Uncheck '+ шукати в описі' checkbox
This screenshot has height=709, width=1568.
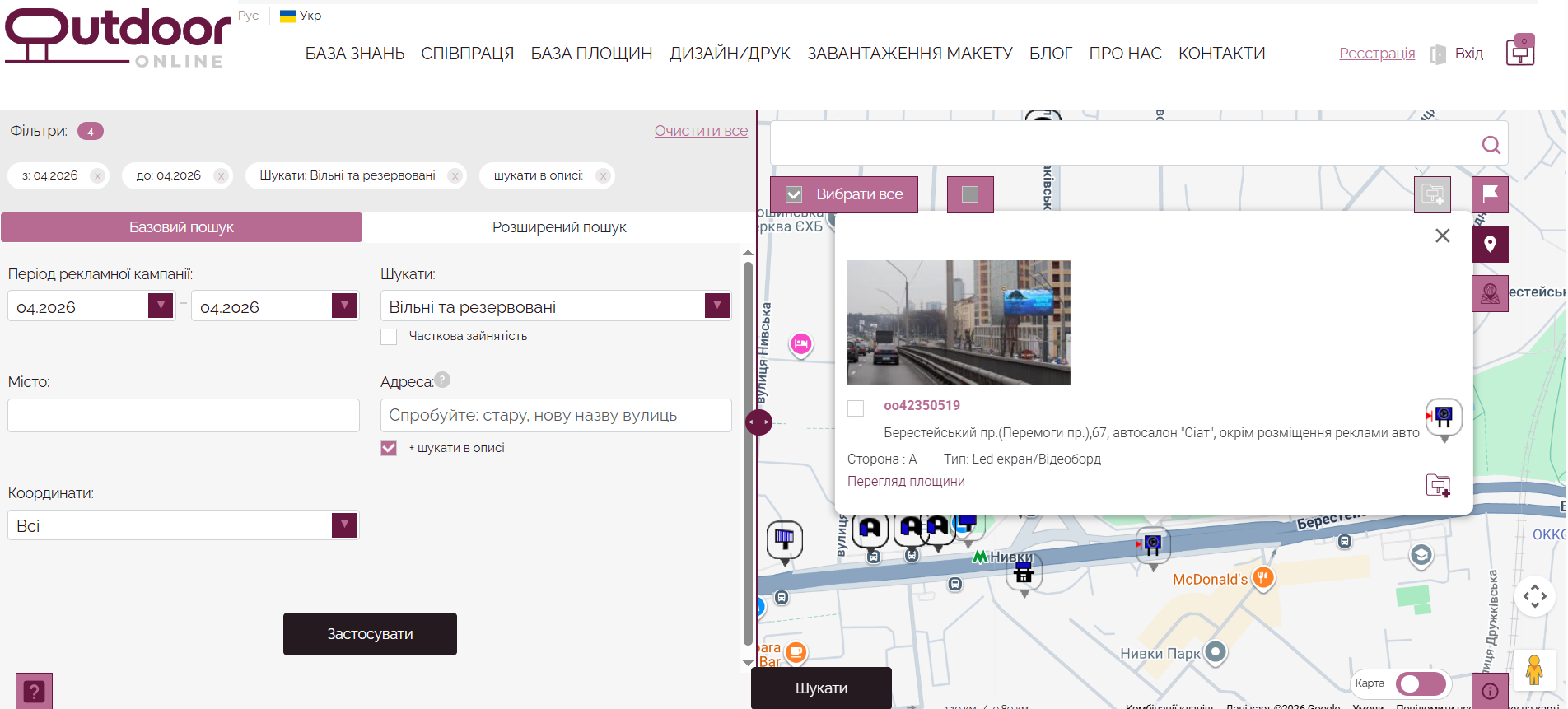(x=389, y=448)
